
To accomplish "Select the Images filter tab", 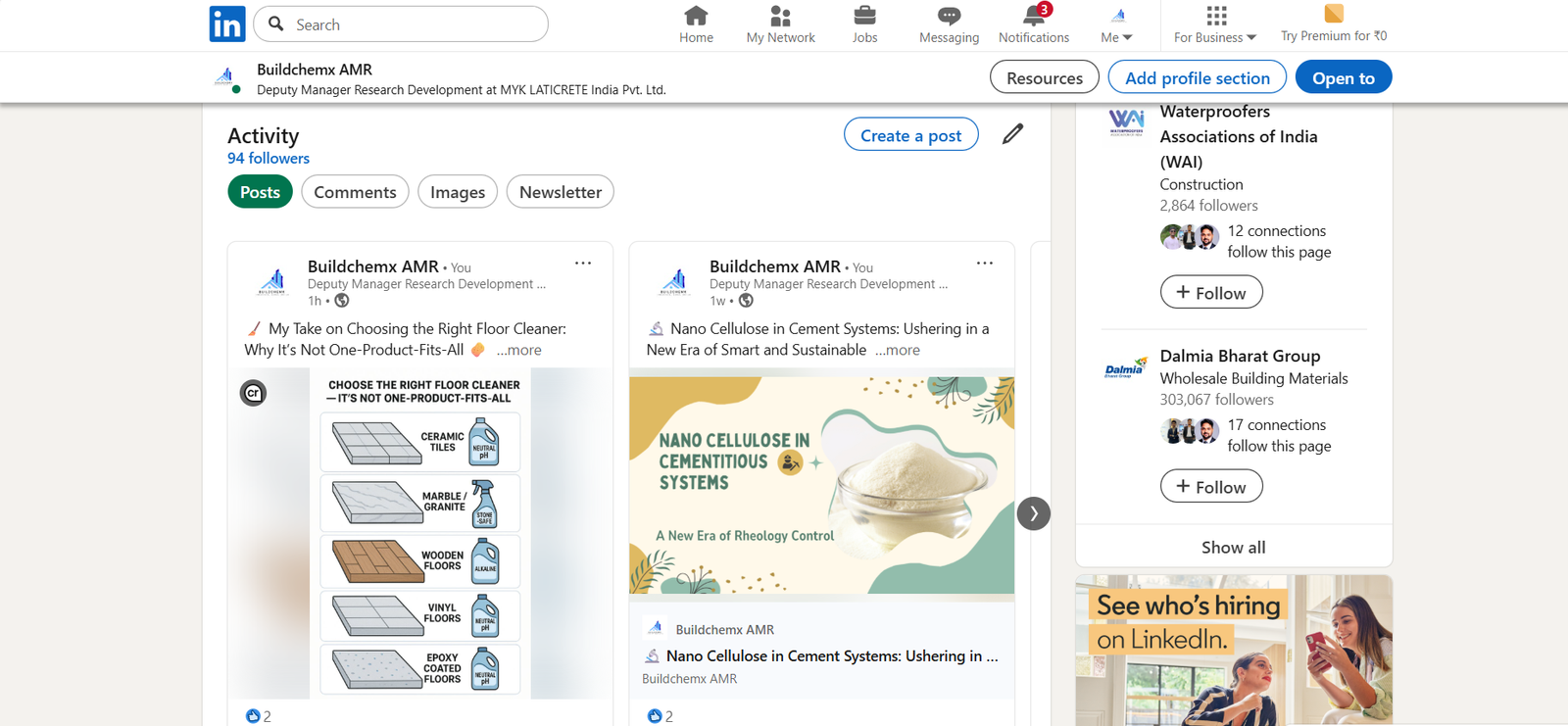I will 458,192.
